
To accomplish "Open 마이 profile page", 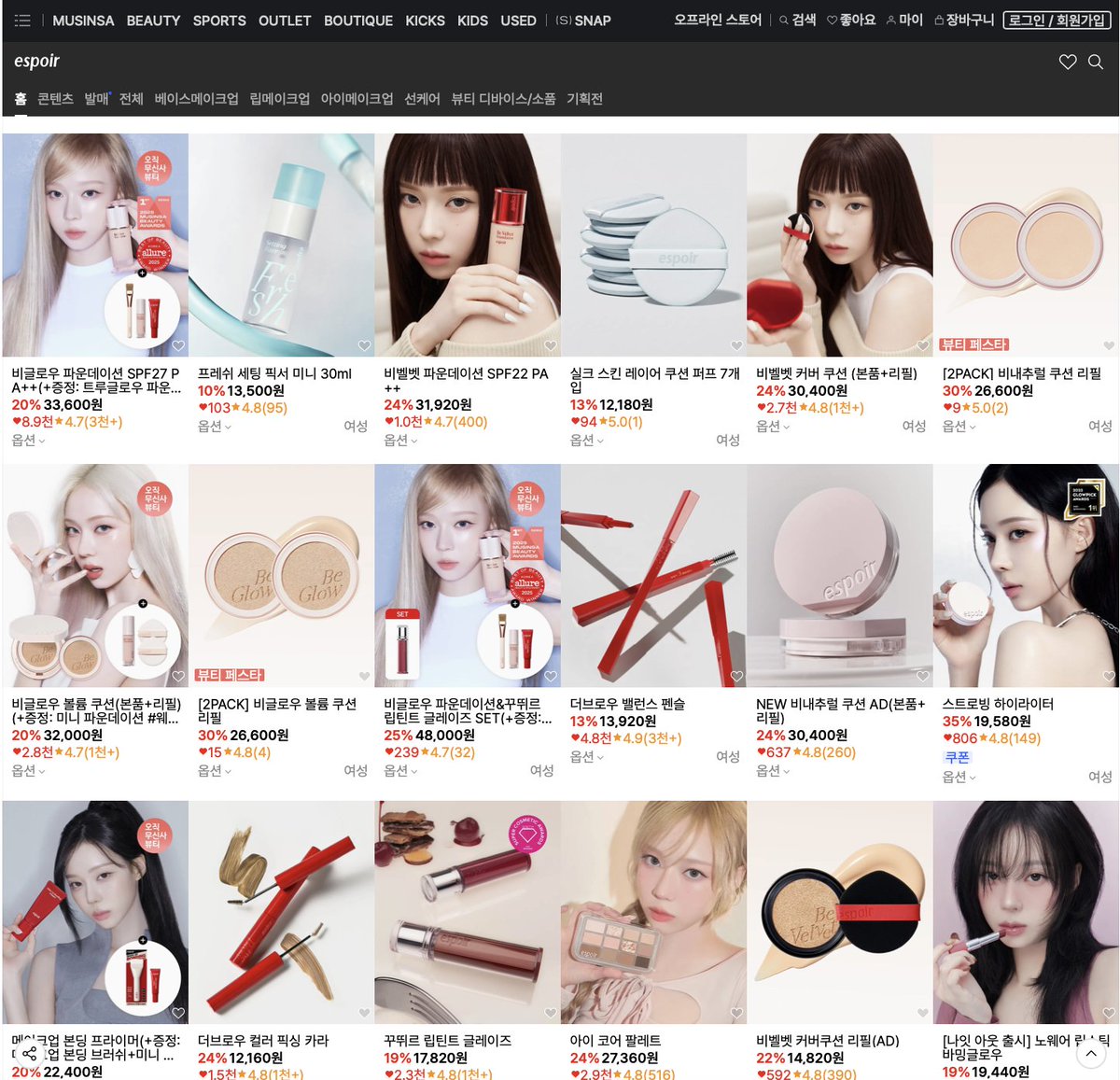I will (904, 20).
